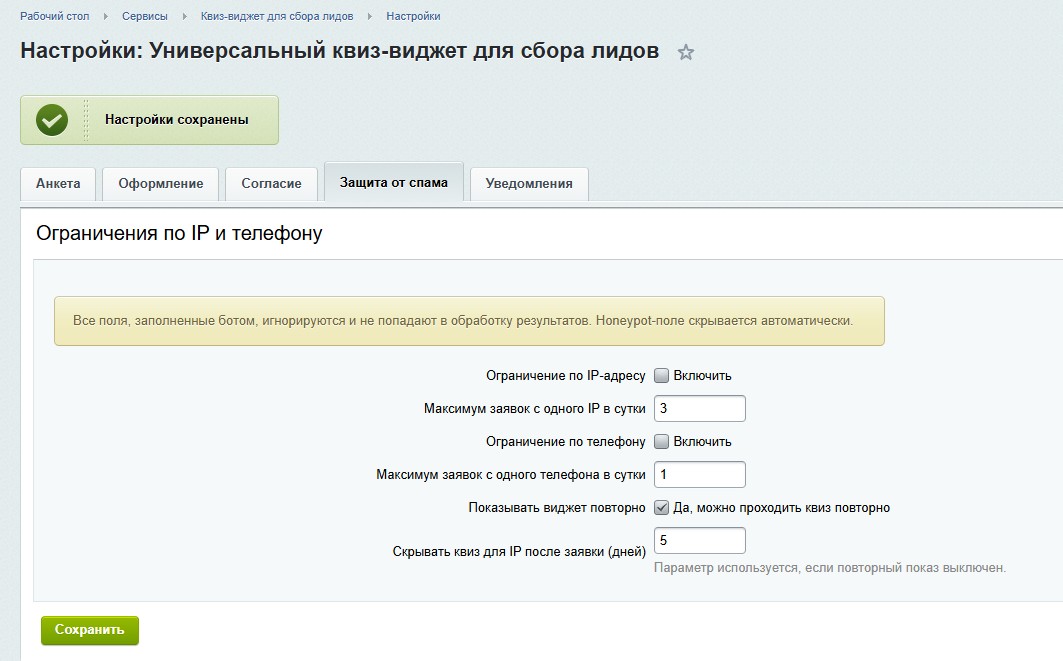
Task: Click the Скрывать квиз для IP label
Action: click(519, 552)
